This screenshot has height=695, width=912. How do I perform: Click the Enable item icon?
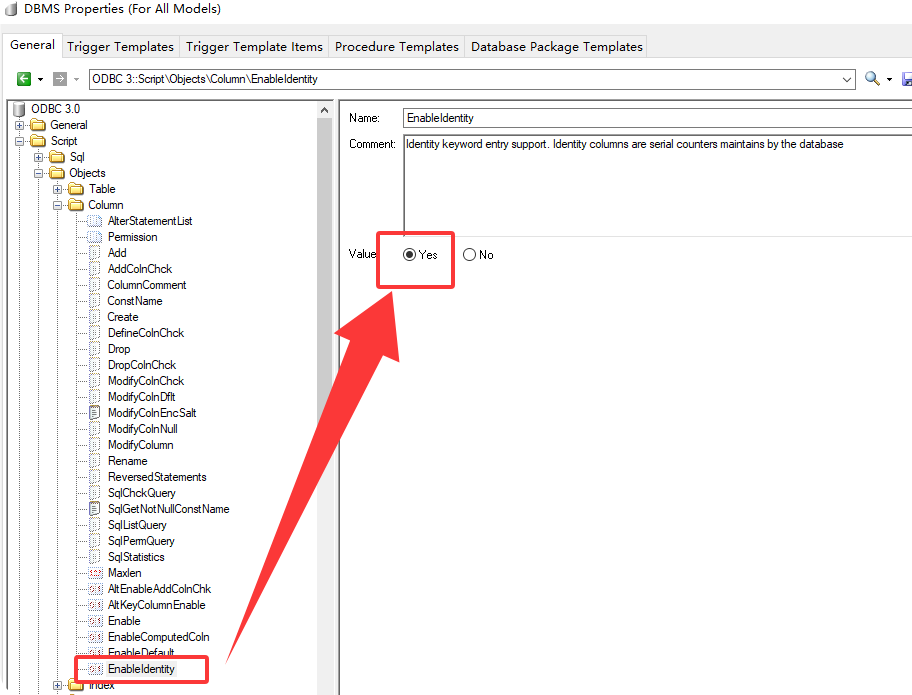point(95,621)
